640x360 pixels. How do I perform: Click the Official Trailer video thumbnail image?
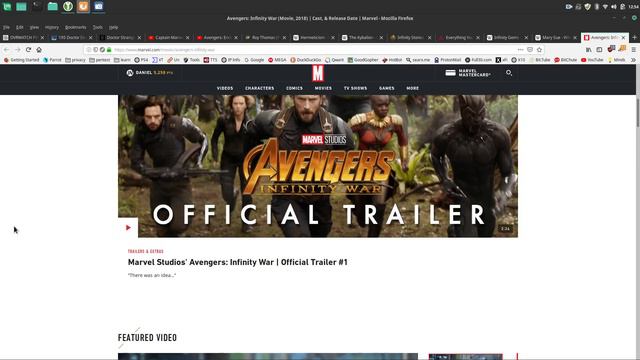pyautogui.click(x=318, y=166)
